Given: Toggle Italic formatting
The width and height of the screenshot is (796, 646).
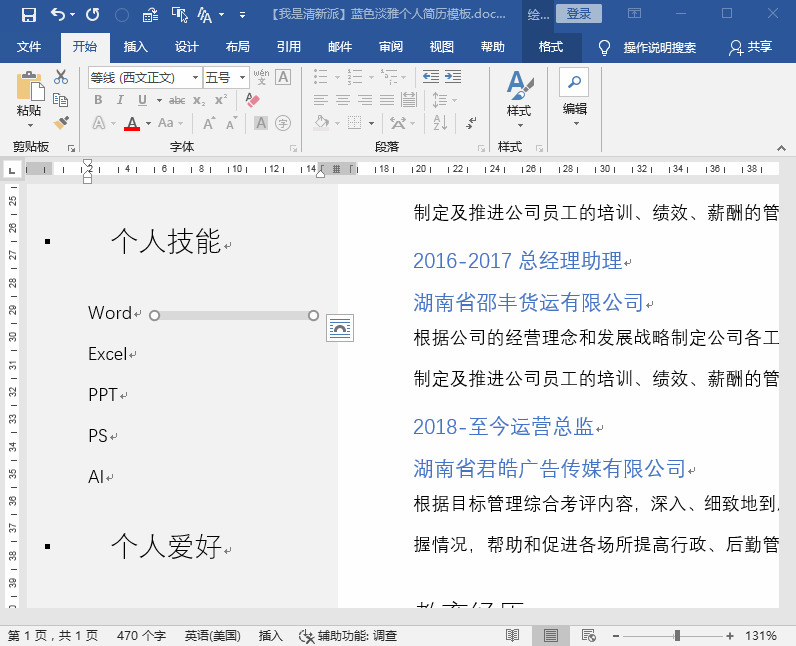Looking at the screenshot, I should pyautogui.click(x=120, y=100).
